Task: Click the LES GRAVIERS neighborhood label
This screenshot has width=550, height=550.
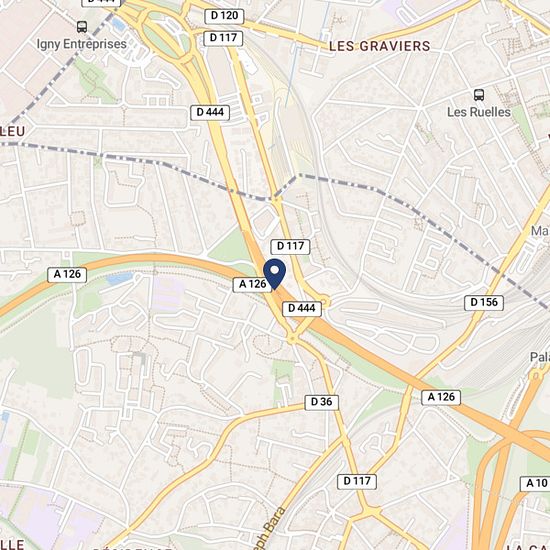Action: (x=380, y=46)
